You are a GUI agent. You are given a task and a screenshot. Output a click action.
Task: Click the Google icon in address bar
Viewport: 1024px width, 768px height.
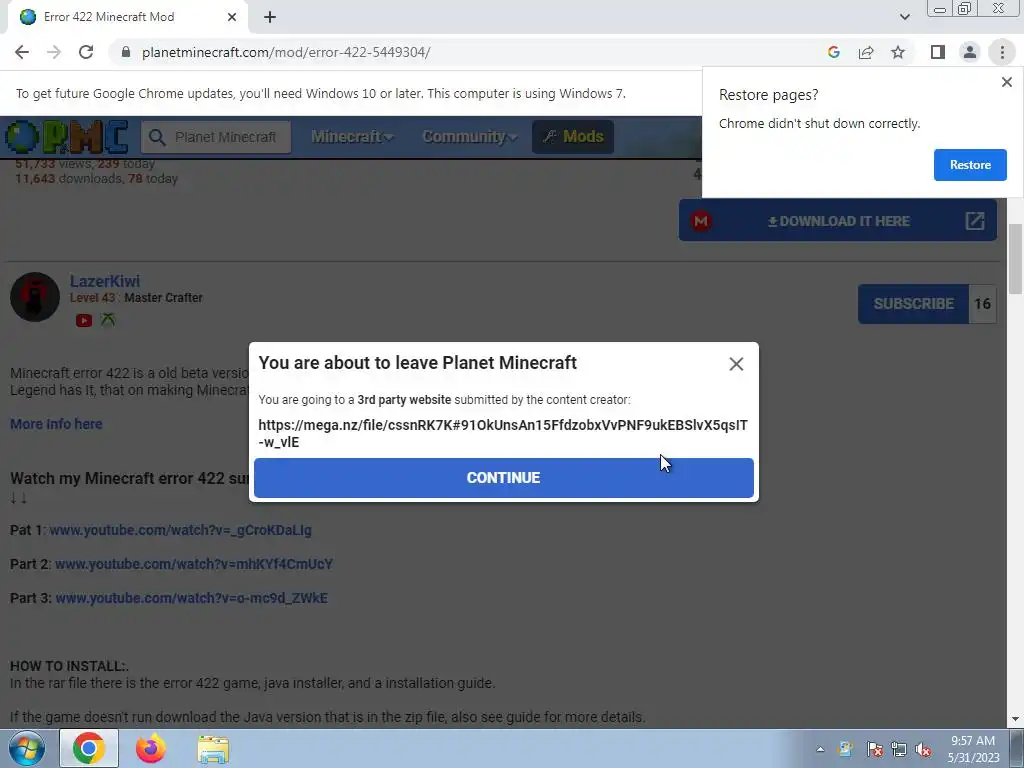833,52
